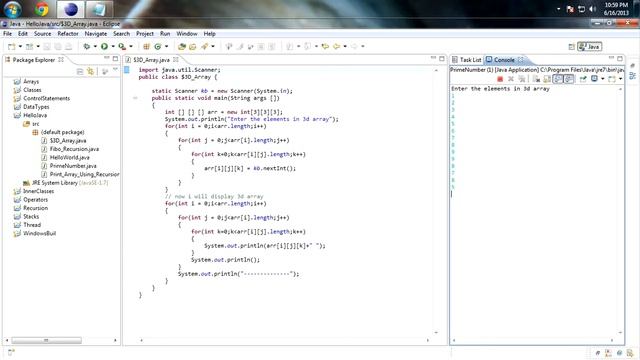This screenshot has width=640, height=360.
Task: Select Fibo_Recursion.java in Package Explorer
Action: tap(74, 149)
